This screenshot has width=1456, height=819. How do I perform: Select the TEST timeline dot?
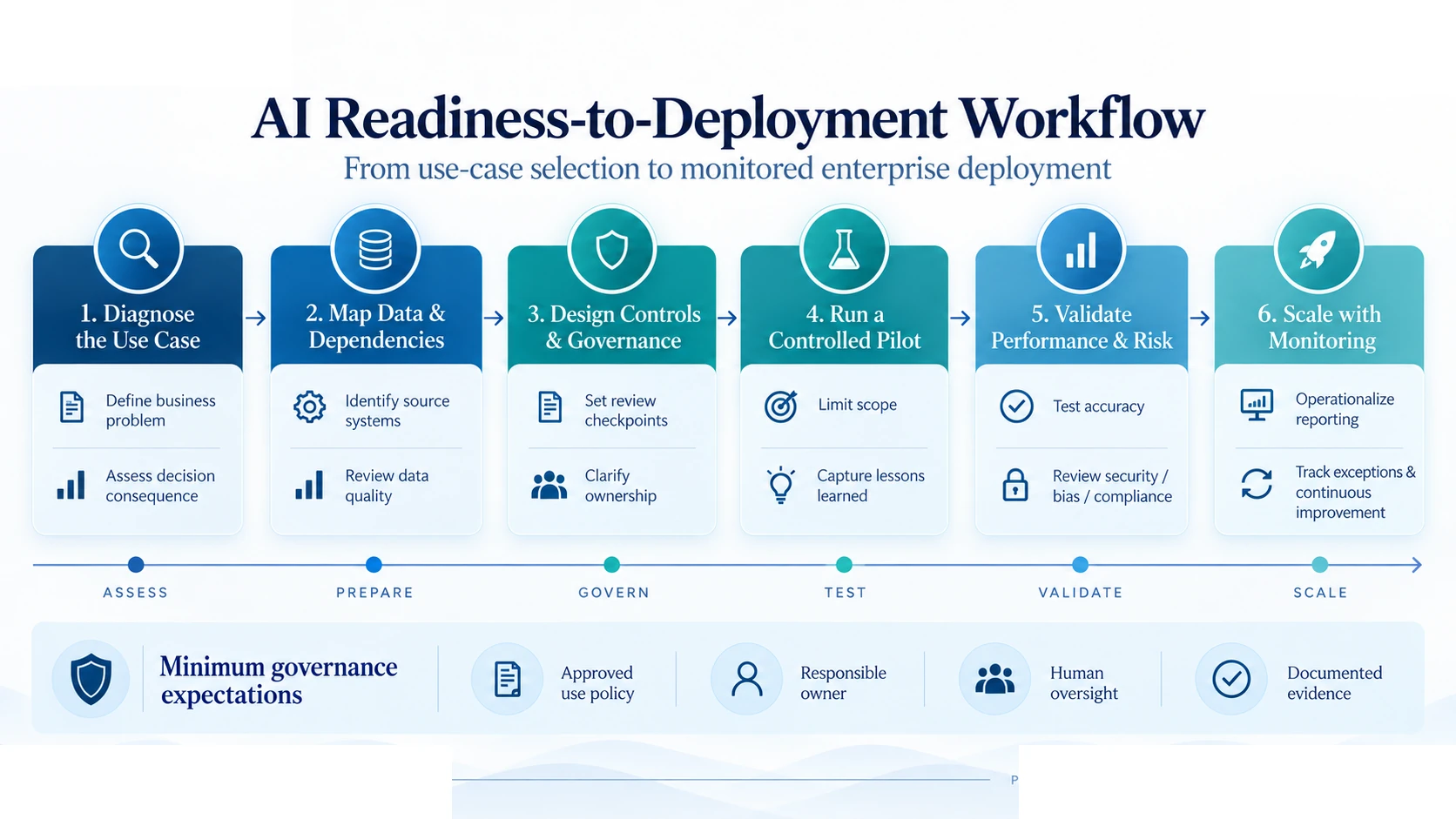pos(844,565)
